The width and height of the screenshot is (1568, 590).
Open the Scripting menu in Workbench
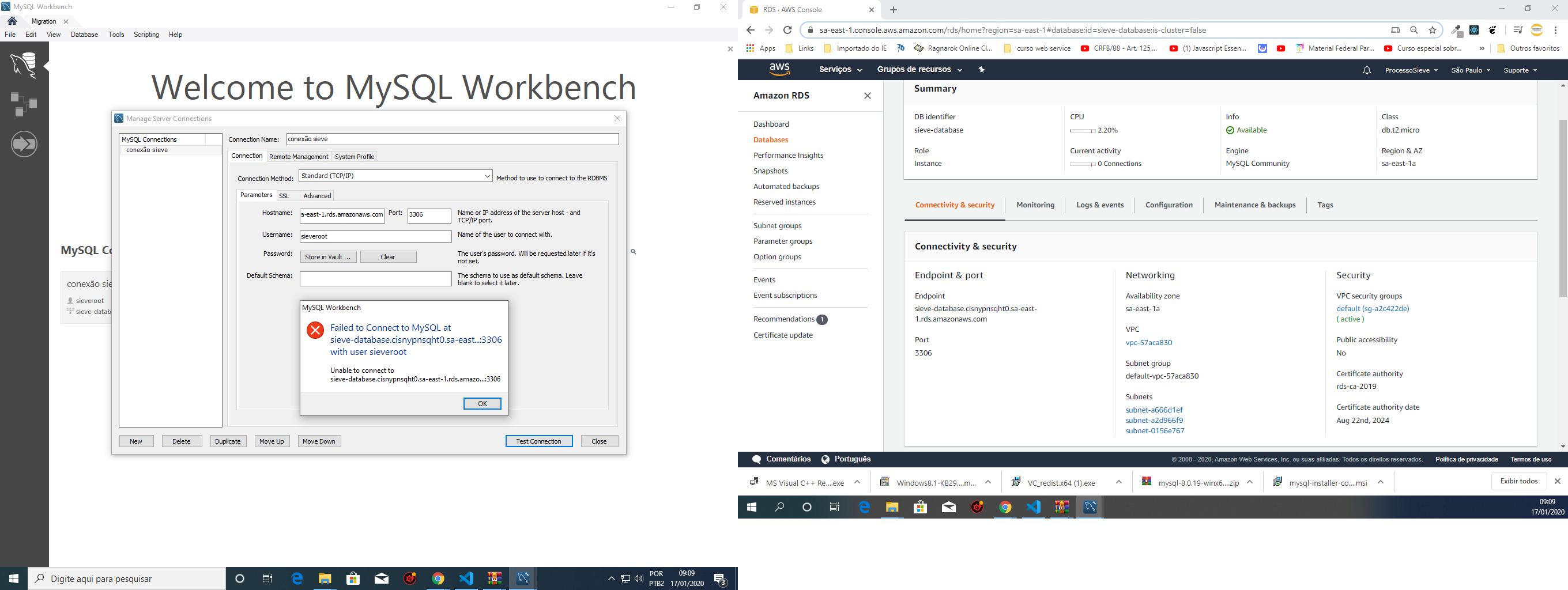pos(146,35)
